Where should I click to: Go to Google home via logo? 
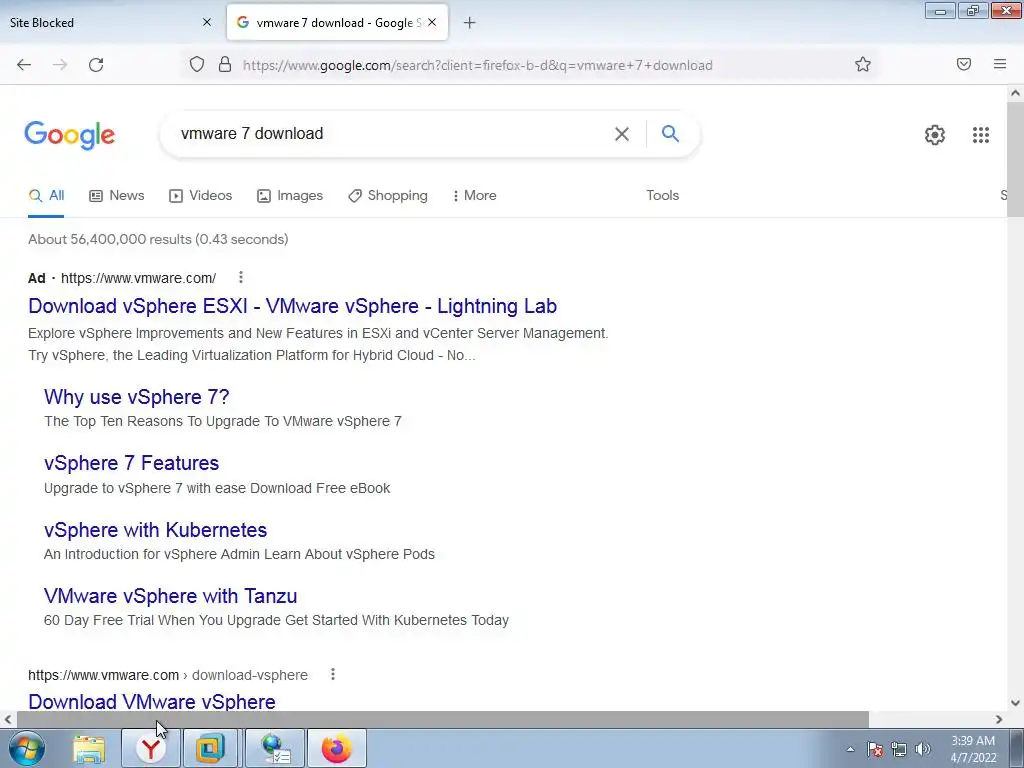(x=70, y=135)
